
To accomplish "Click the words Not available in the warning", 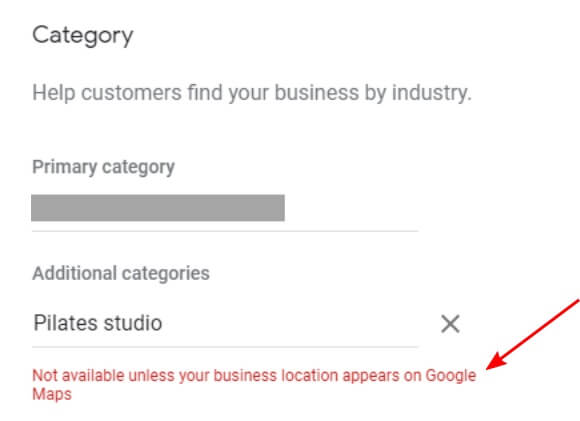I will point(78,375).
